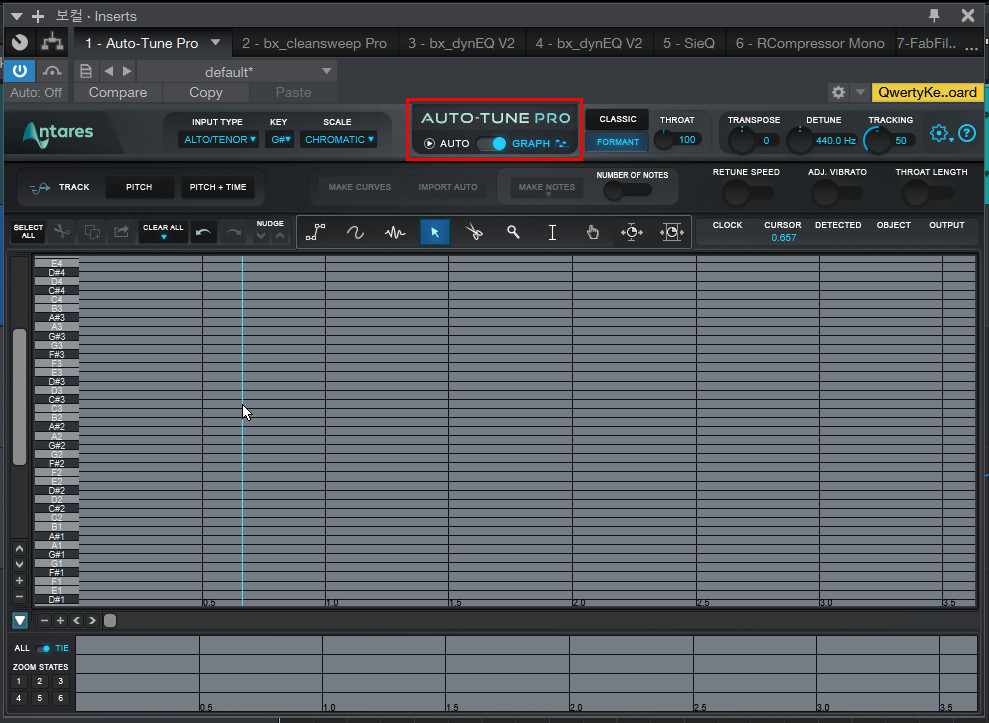The image size is (989, 723).
Task: Switch to 3 - bx_dynEQ V2 tab
Action: click(x=461, y=43)
